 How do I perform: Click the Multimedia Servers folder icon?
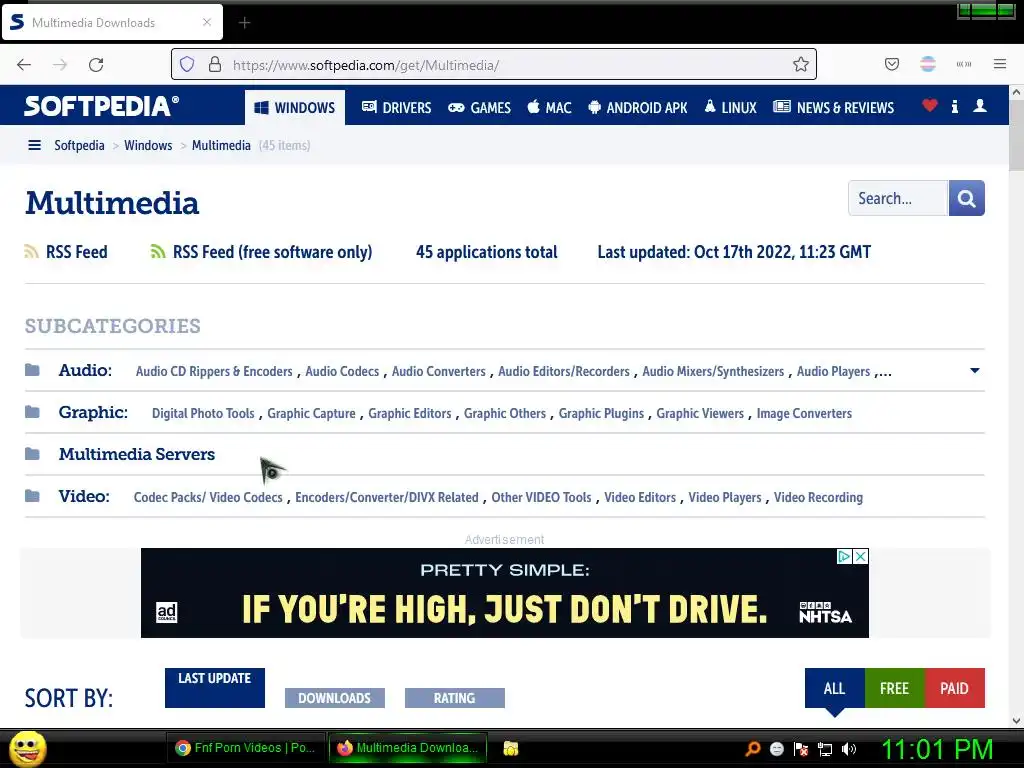(32, 454)
